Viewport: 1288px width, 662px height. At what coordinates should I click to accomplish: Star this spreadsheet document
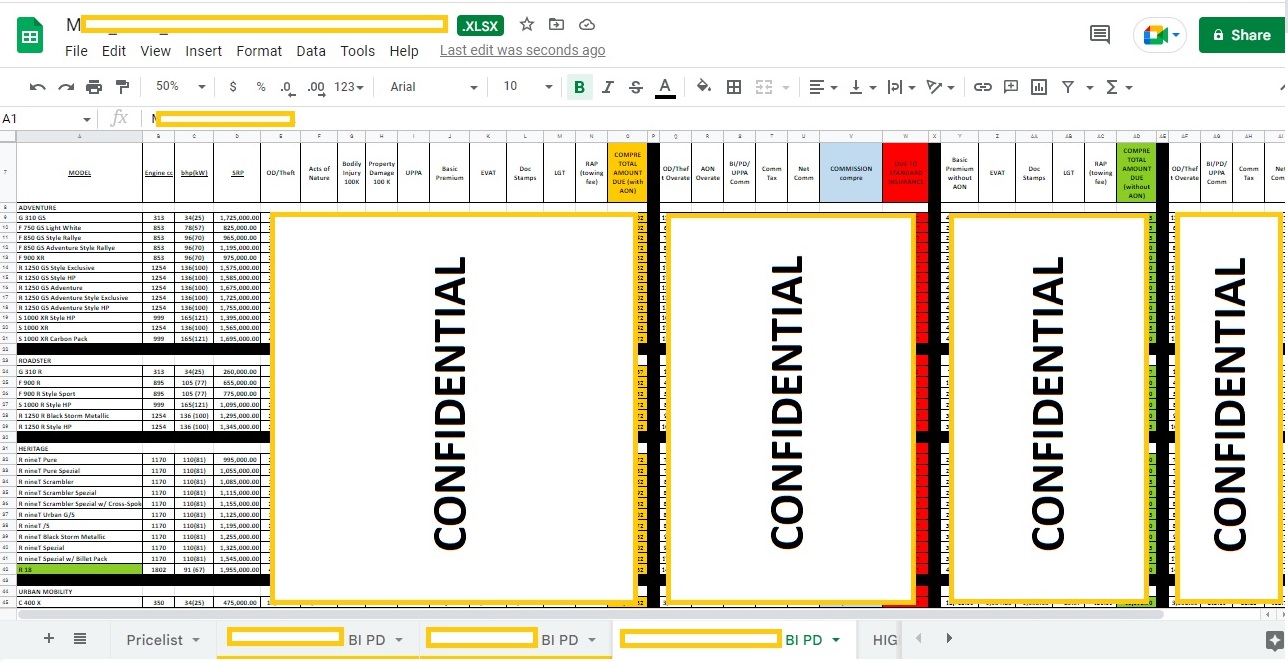527,25
